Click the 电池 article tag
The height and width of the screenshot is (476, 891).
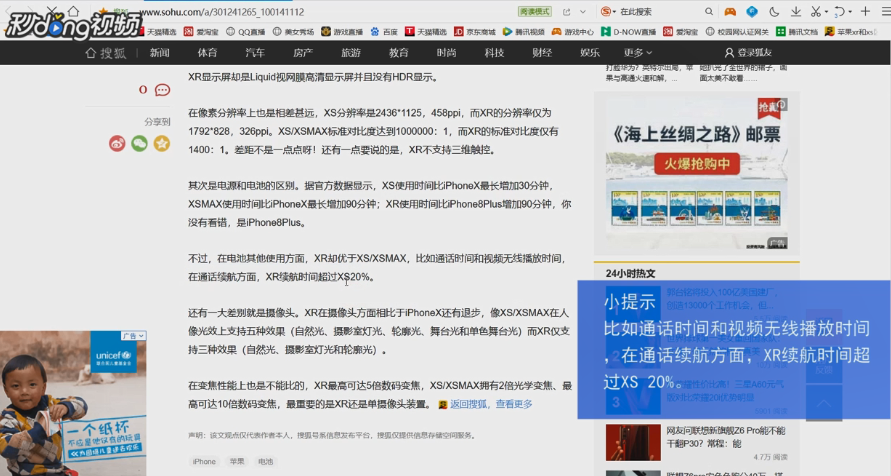[x=265, y=461]
